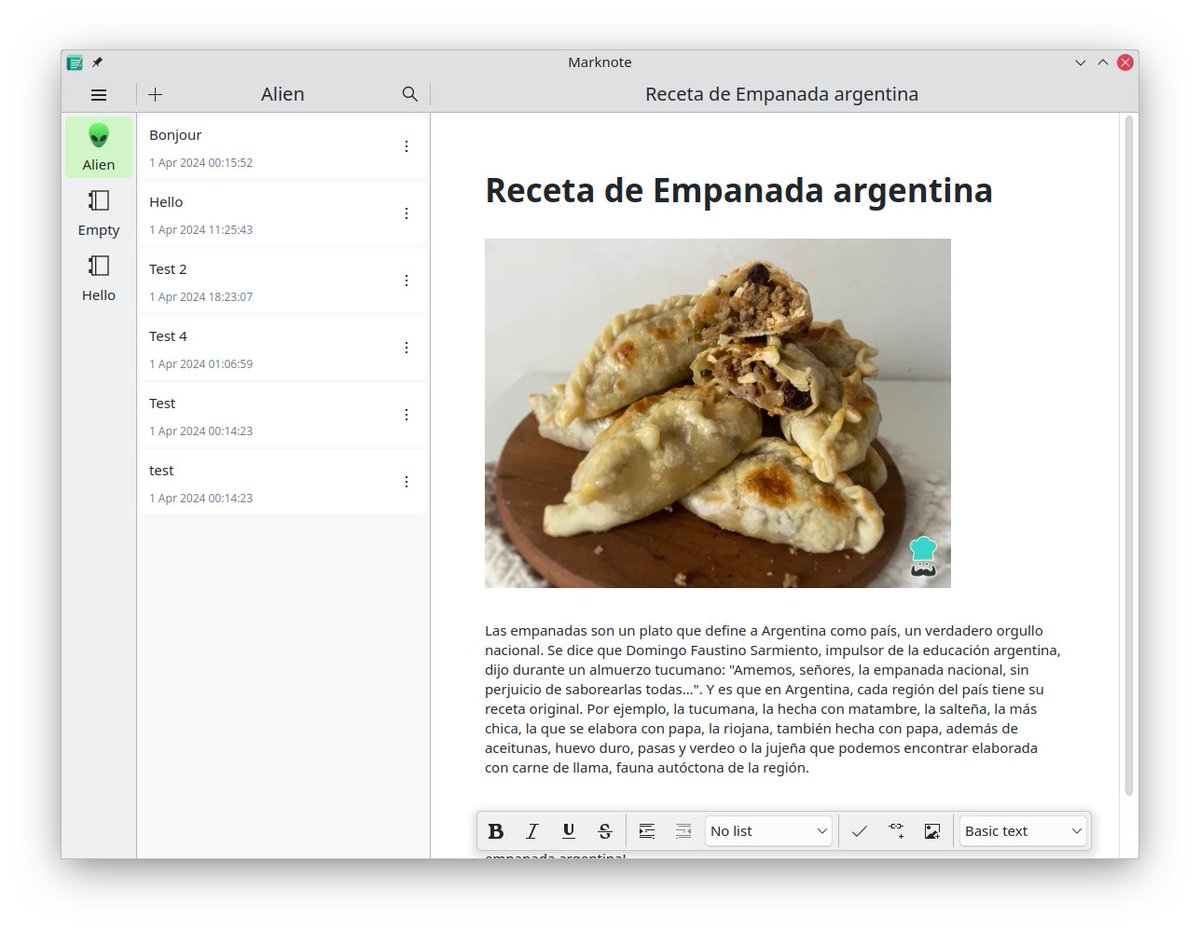Click into the paragraph starting Las empanadas son
Image resolution: width=1200 pixels, height=931 pixels.
tap(773, 700)
